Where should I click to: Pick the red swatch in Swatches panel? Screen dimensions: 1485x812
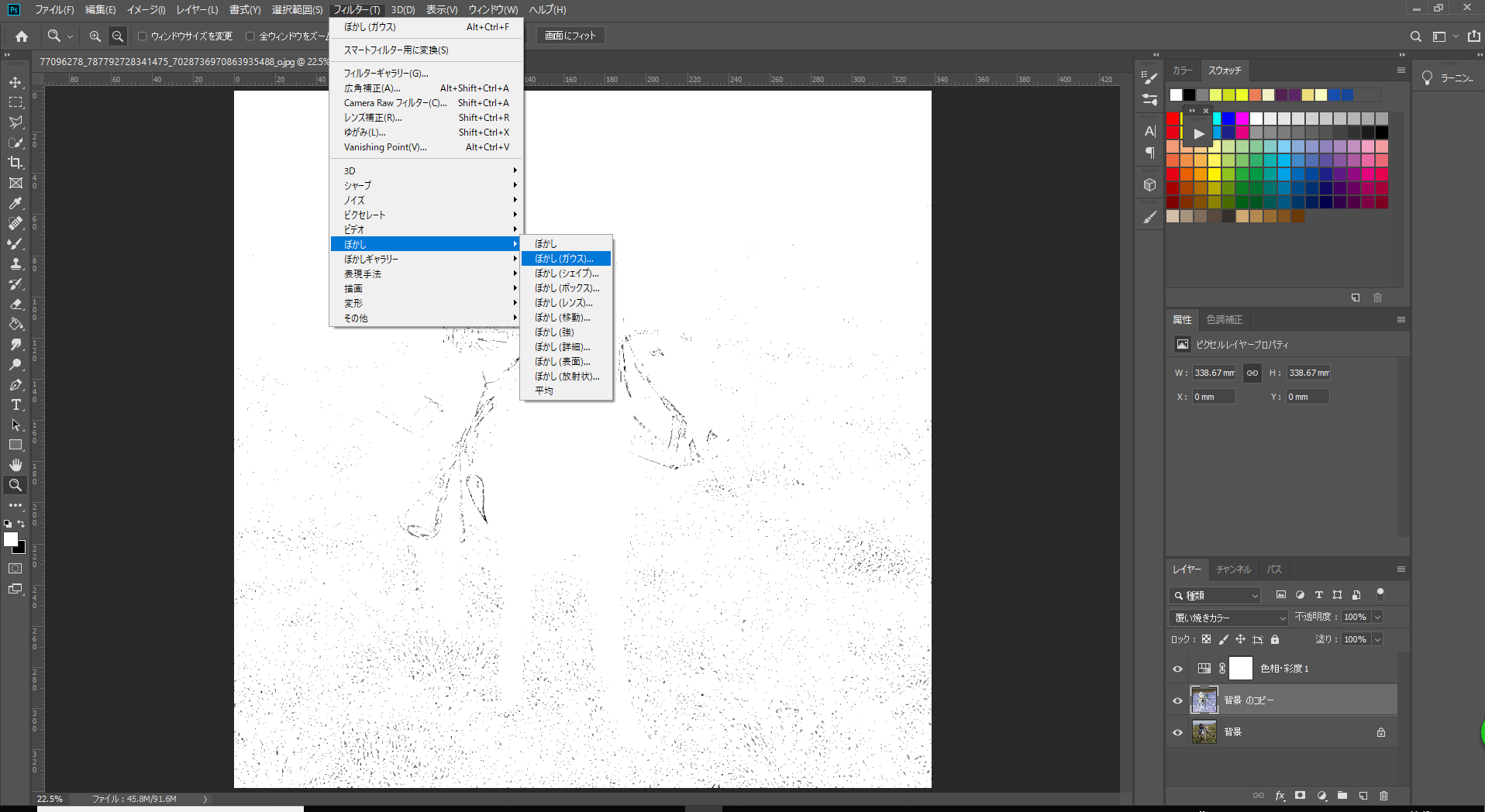coord(1173,119)
